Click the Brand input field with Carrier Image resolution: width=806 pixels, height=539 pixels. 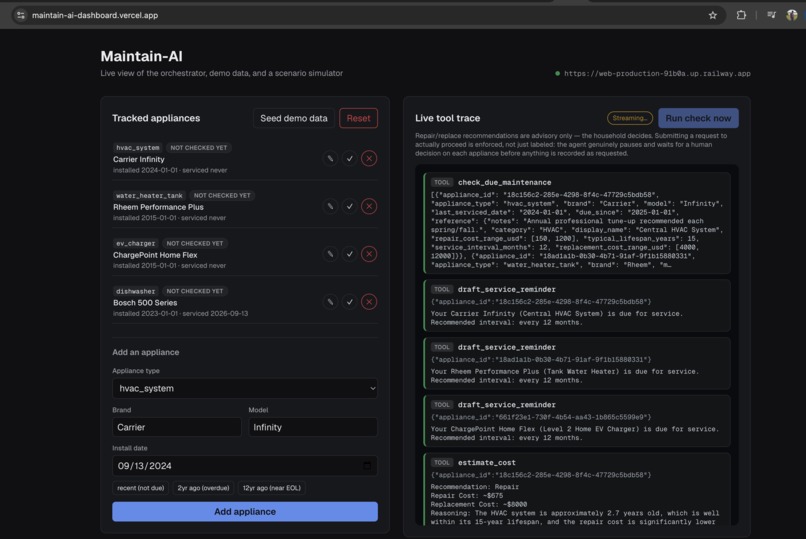(177, 427)
